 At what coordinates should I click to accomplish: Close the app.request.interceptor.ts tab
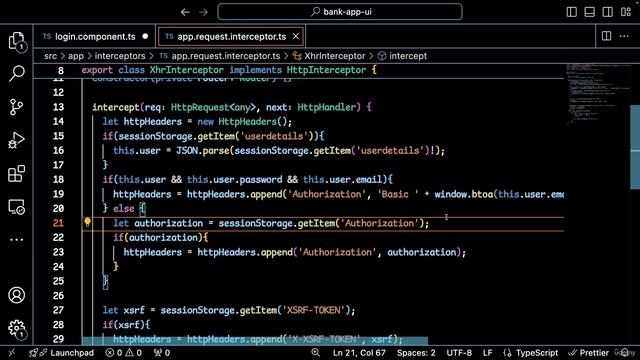(x=296, y=36)
